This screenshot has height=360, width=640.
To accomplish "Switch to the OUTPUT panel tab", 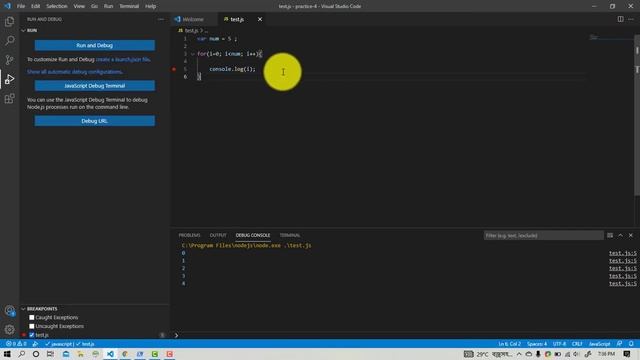I will (x=218, y=236).
